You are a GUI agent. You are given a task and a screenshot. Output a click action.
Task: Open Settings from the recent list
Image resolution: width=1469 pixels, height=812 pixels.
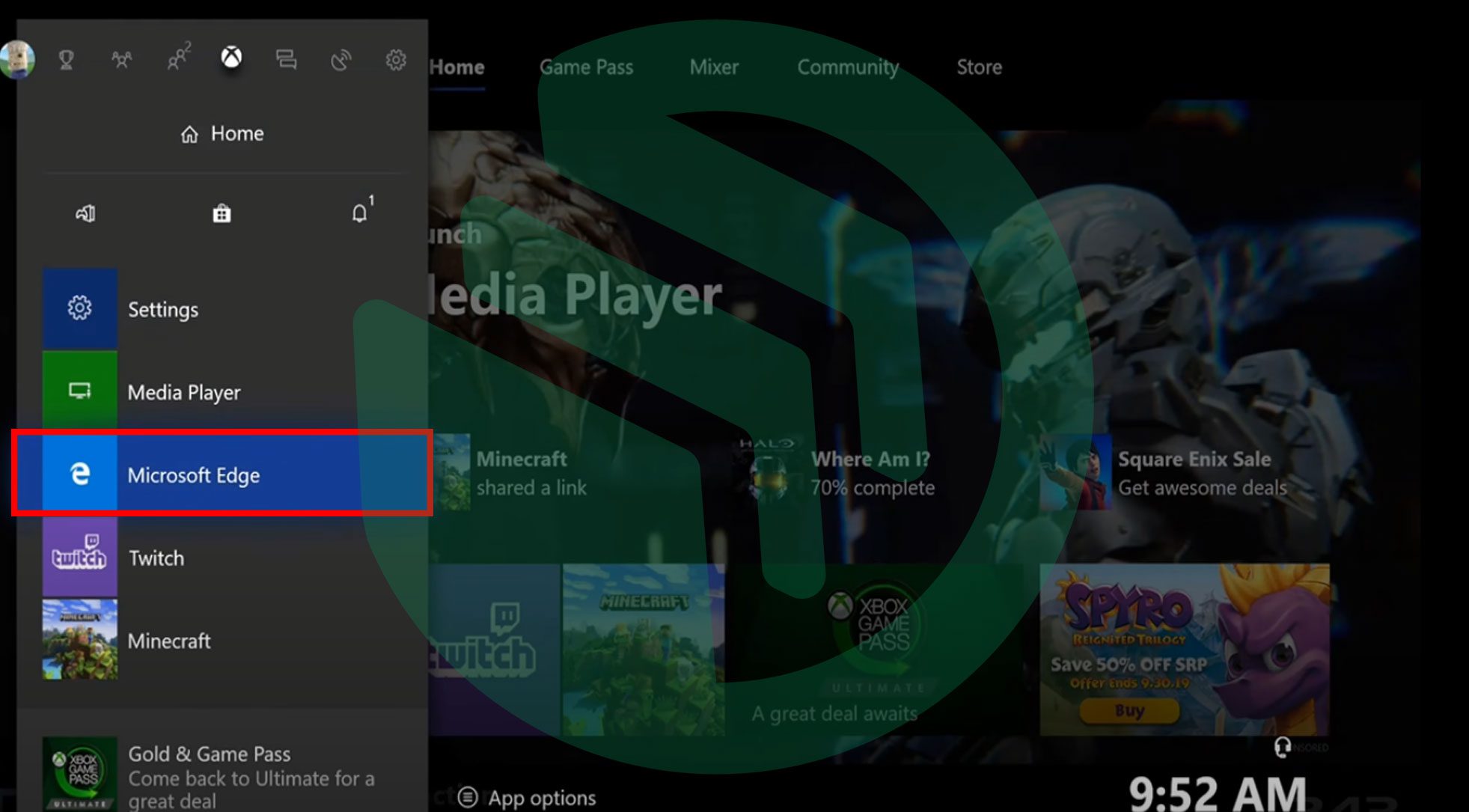pyautogui.click(x=222, y=309)
